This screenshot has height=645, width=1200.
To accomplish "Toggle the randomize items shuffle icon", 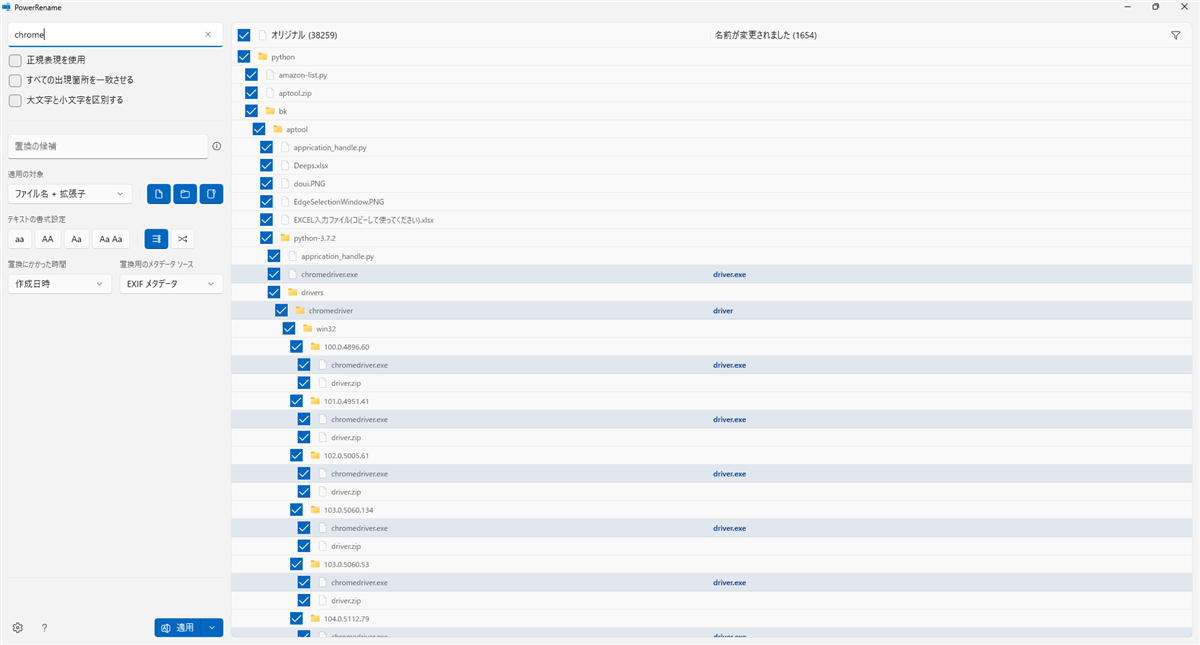I will pos(182,239).
